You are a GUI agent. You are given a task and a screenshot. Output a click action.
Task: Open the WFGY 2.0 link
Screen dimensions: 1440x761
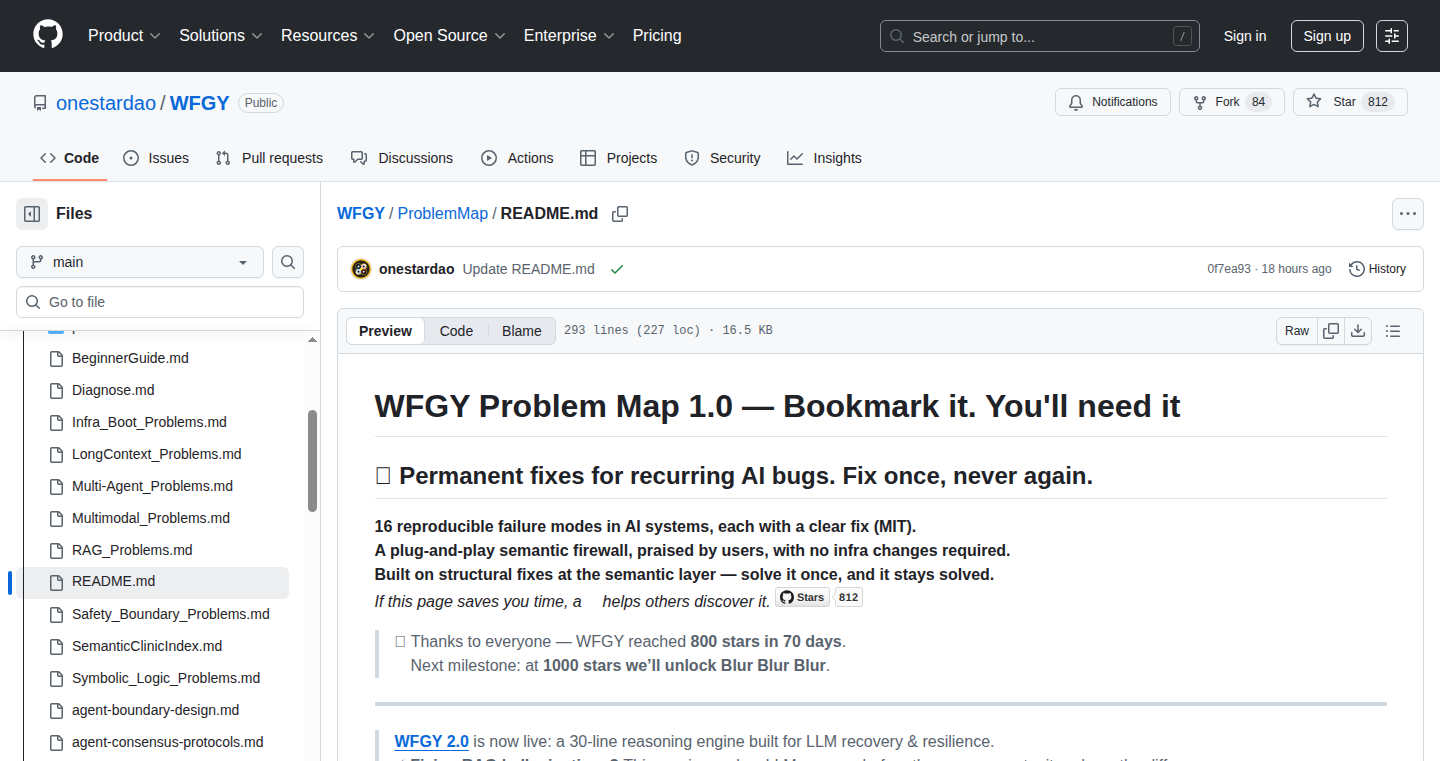tap(432, 741)
